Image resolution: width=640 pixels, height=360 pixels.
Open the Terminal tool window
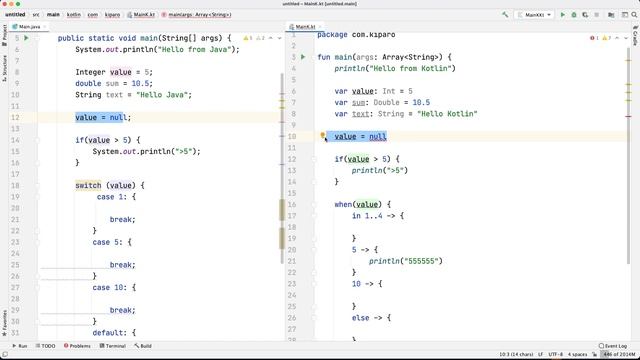112,346
